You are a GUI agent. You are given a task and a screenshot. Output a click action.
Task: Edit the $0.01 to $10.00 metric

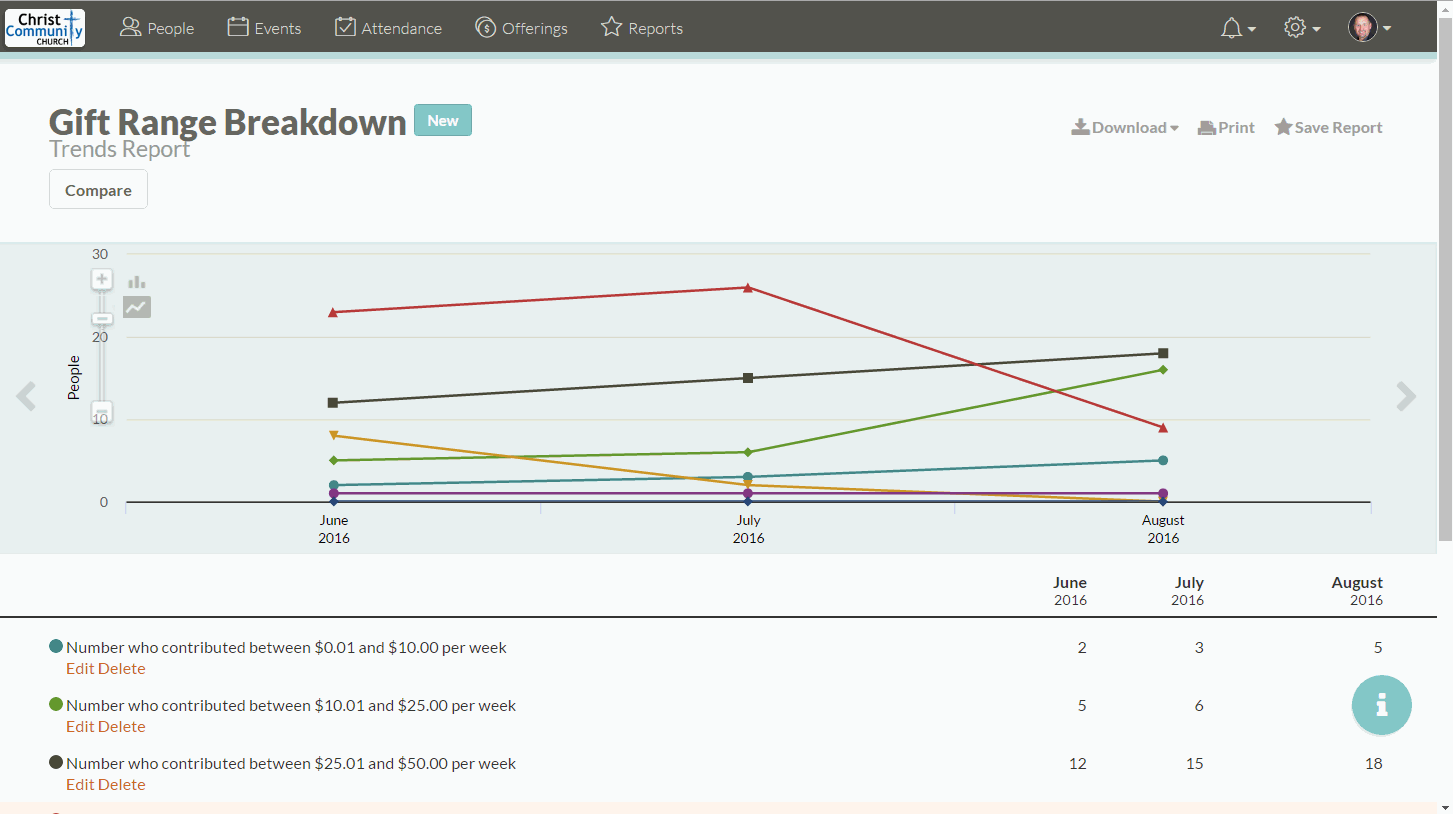click(x=80, y=669)
